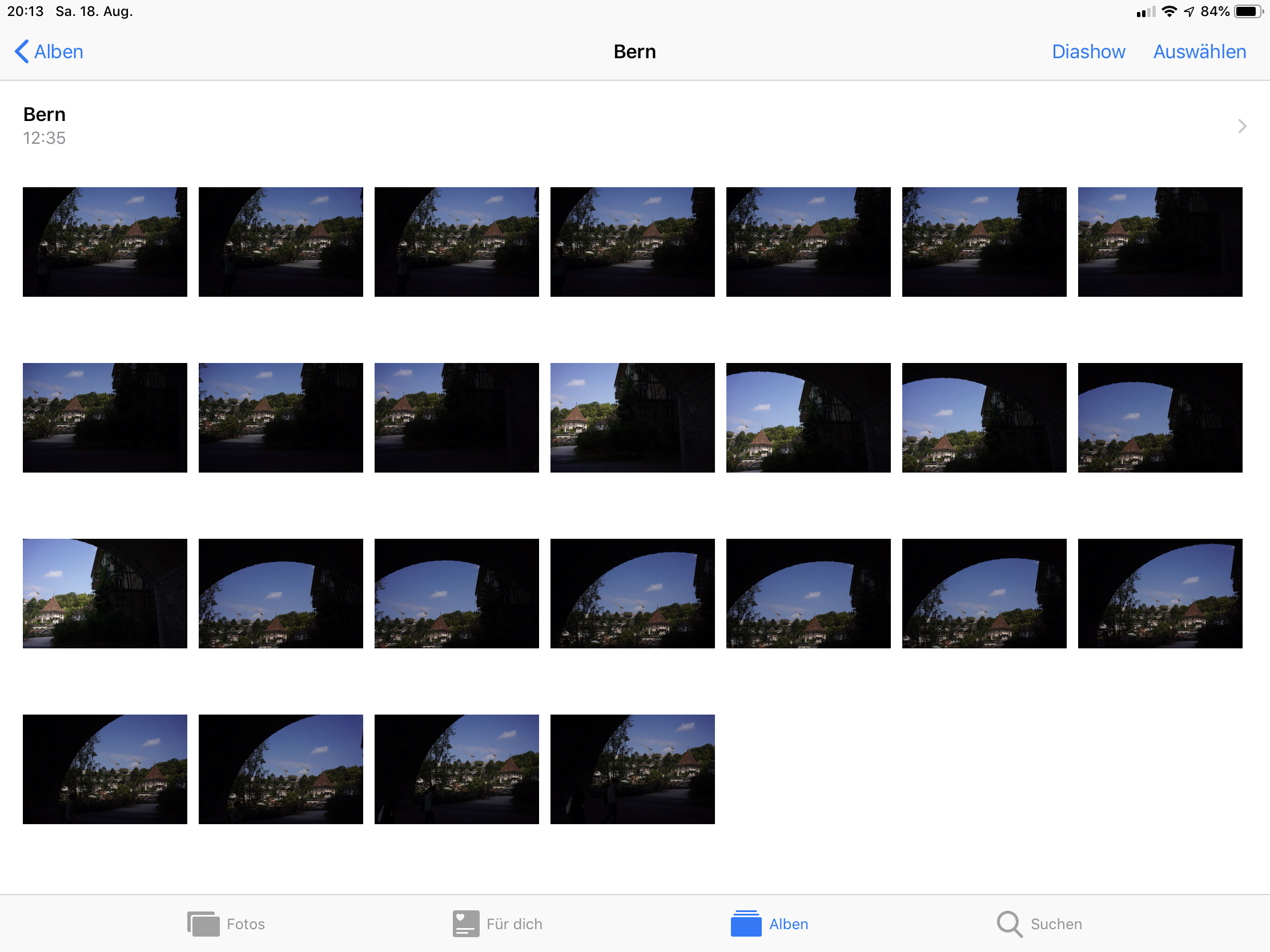Open the last photo in top row
1270x952 pixels.
pyautogui.click(x=1160, y=241)
